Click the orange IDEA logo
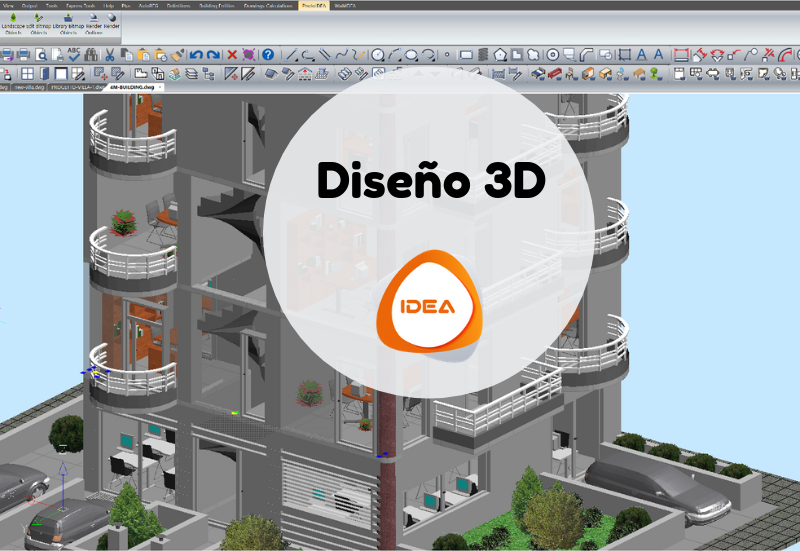Screen dimensions: 800x551 (x=429, y=303)
